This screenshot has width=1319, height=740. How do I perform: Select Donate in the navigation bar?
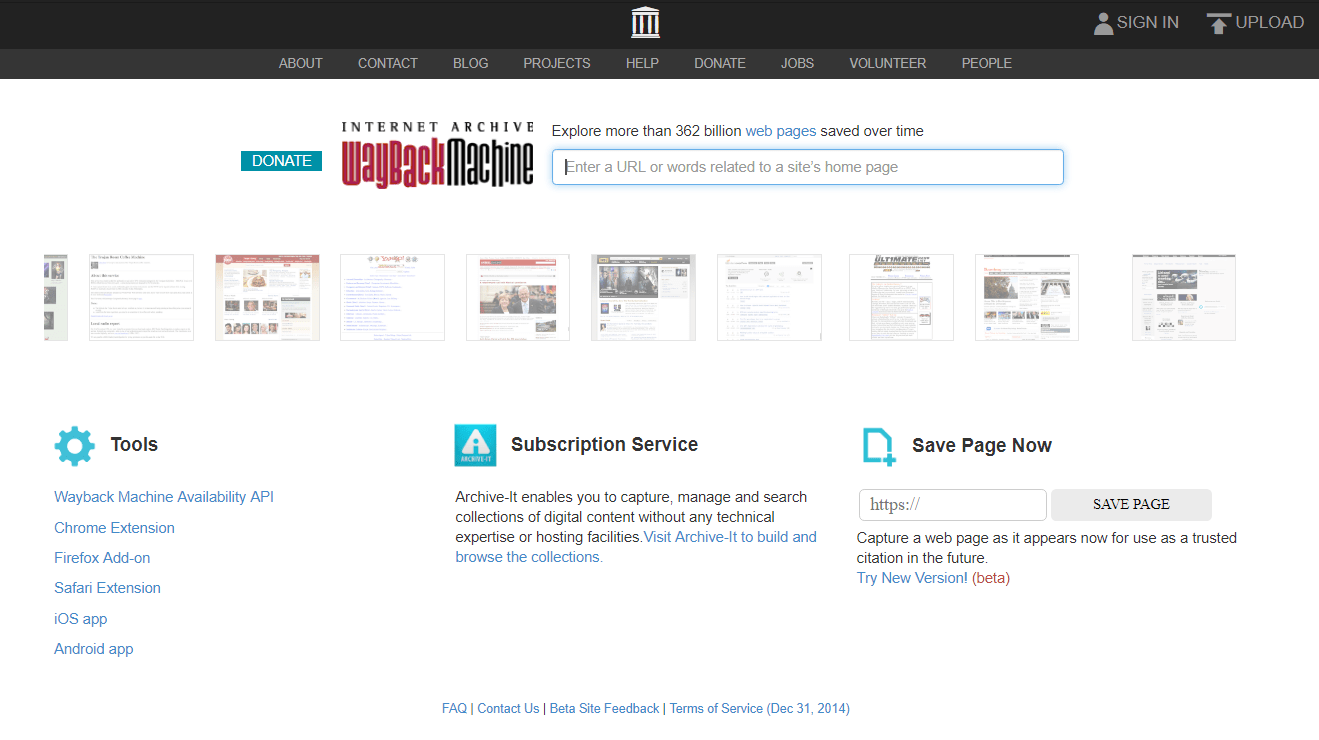[720, 63]
